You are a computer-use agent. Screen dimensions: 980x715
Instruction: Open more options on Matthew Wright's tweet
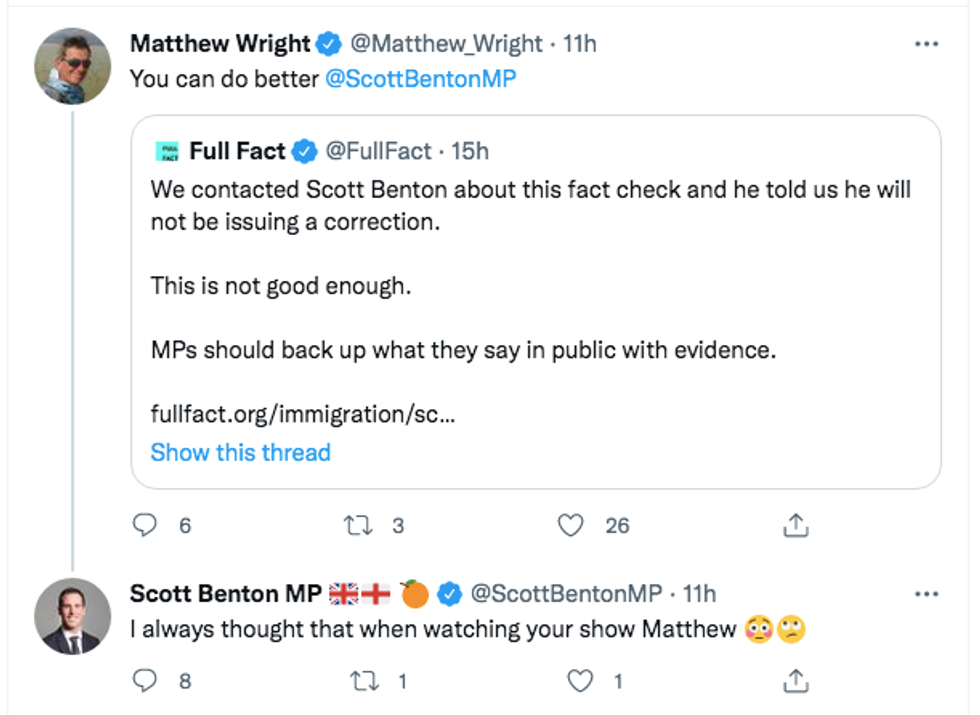[927, 44]
